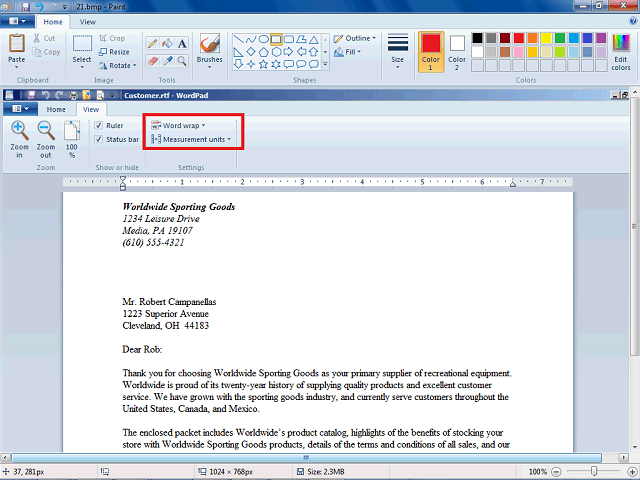The width and height of the screenshot is (640, 480).
Task: Switch to Paint View tab
Action: pos(88,22)
